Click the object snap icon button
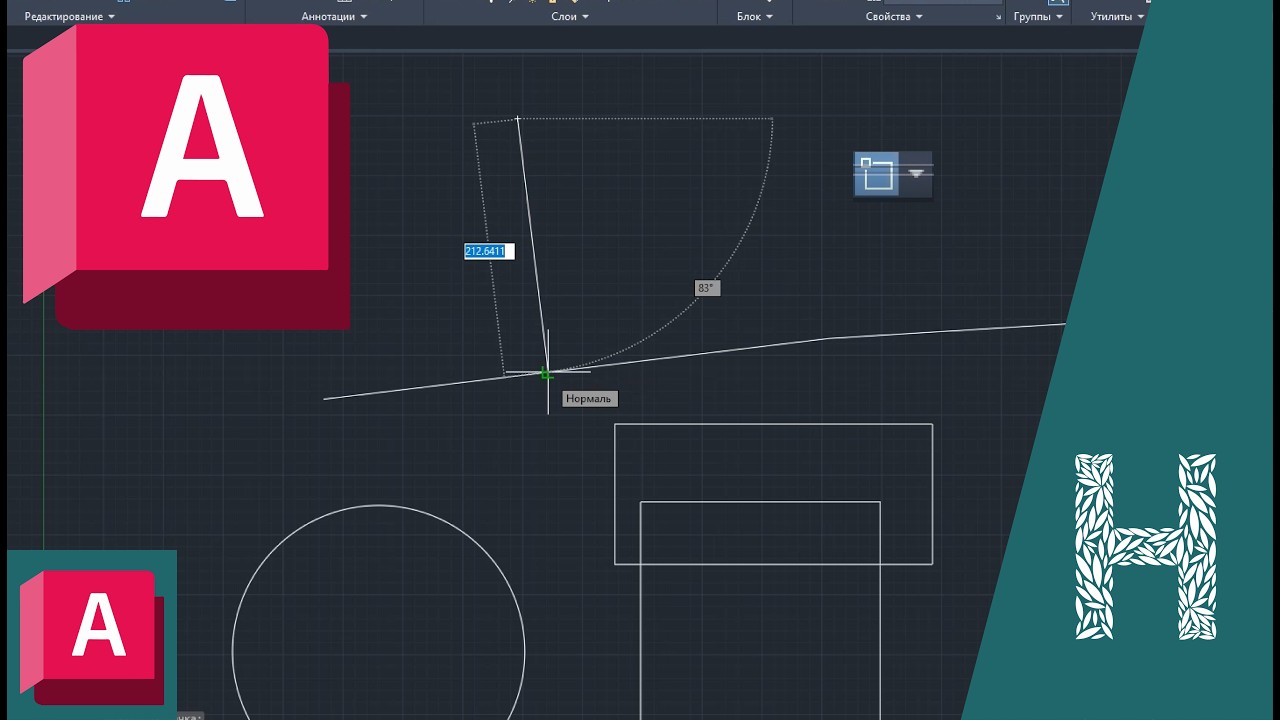 point(877,174)
